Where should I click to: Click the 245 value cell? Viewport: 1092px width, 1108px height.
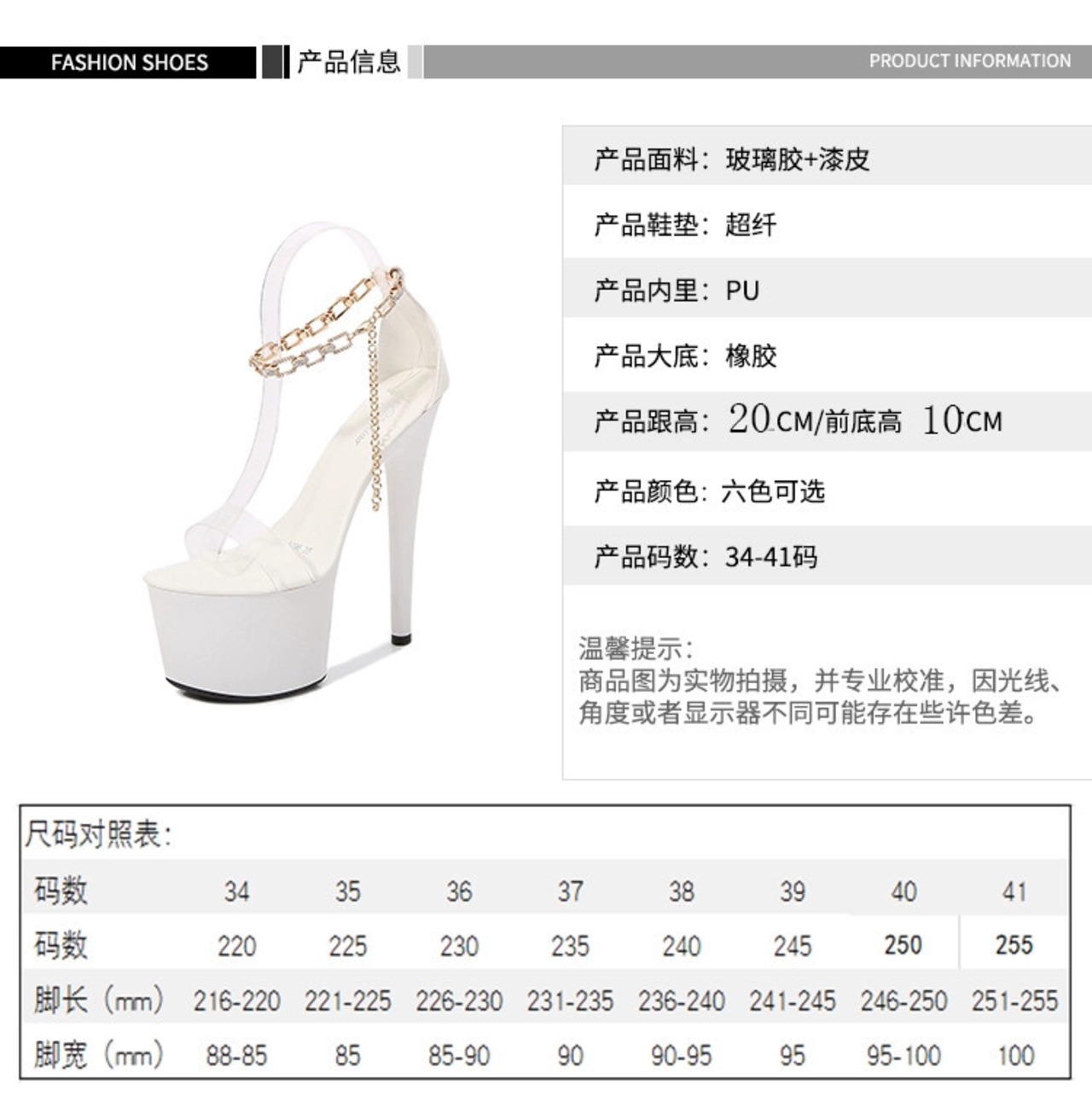coord(792,946)
